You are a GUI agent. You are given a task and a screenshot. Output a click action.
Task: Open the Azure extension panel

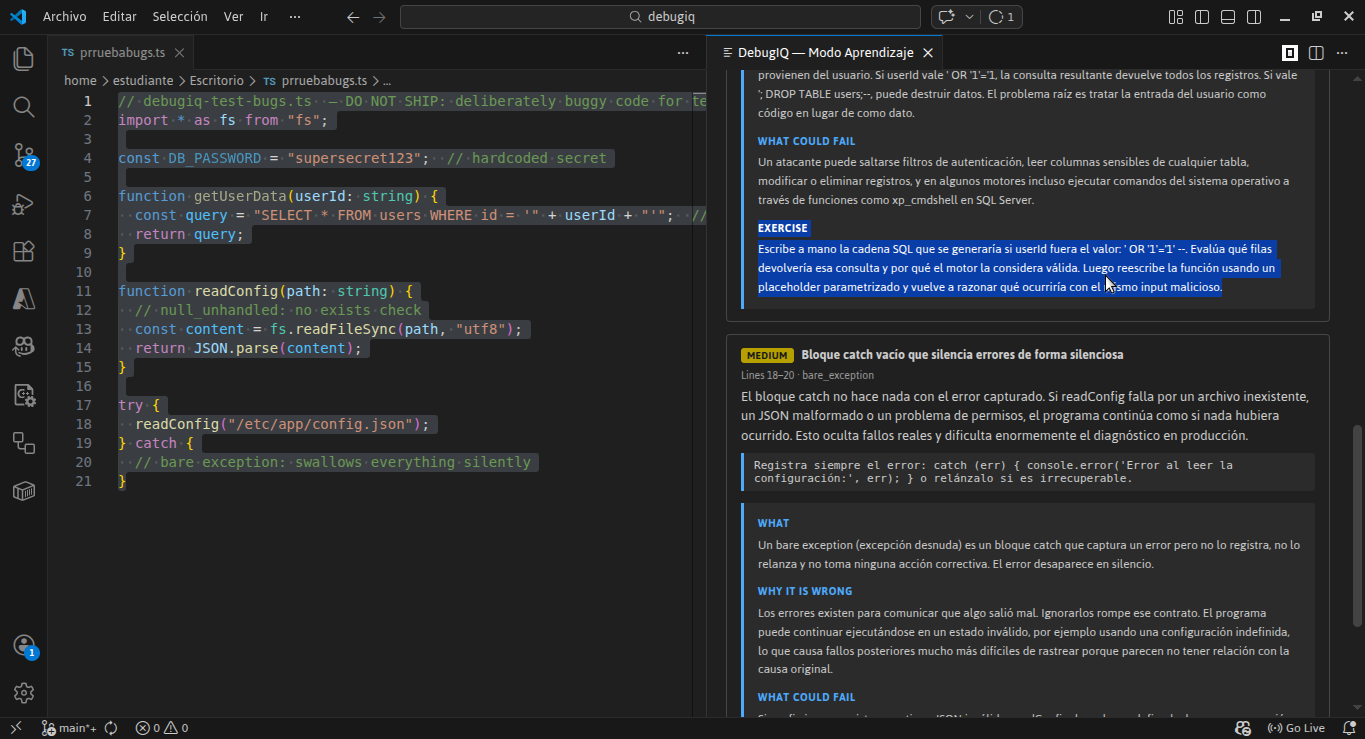point(23,299)
